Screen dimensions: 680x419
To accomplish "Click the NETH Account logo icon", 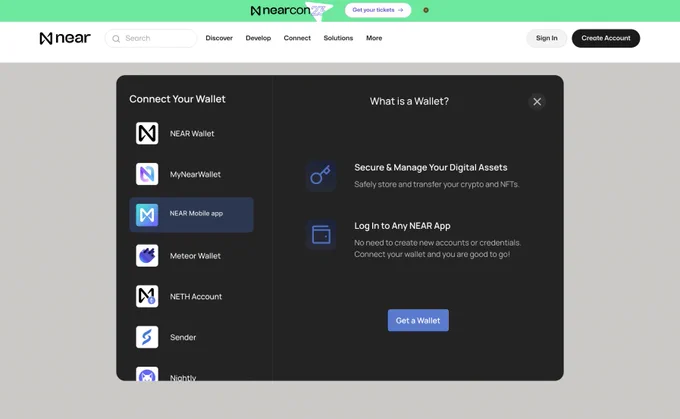I will [x=147, y=296].
